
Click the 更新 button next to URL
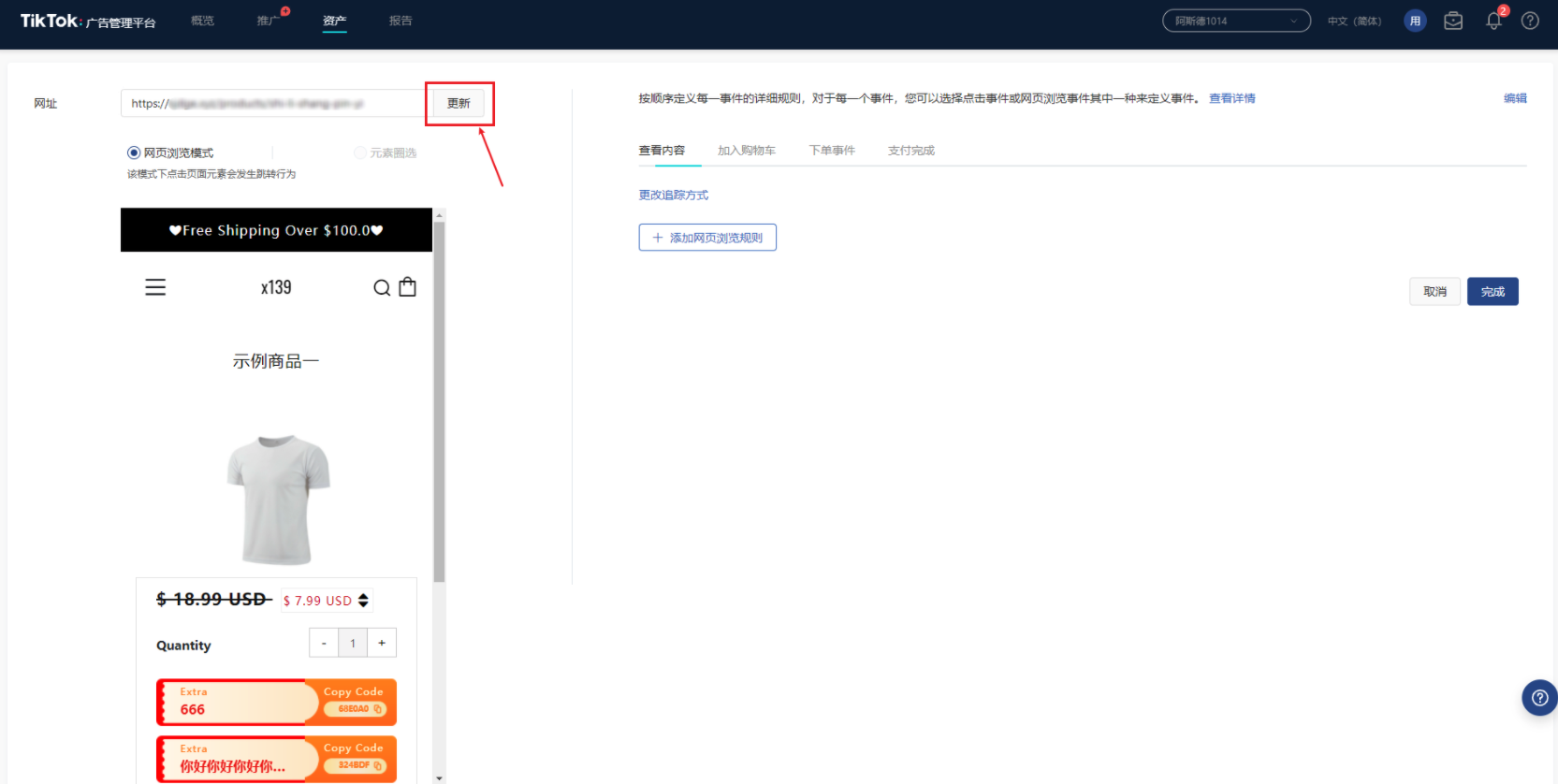[x=459, y=103]
